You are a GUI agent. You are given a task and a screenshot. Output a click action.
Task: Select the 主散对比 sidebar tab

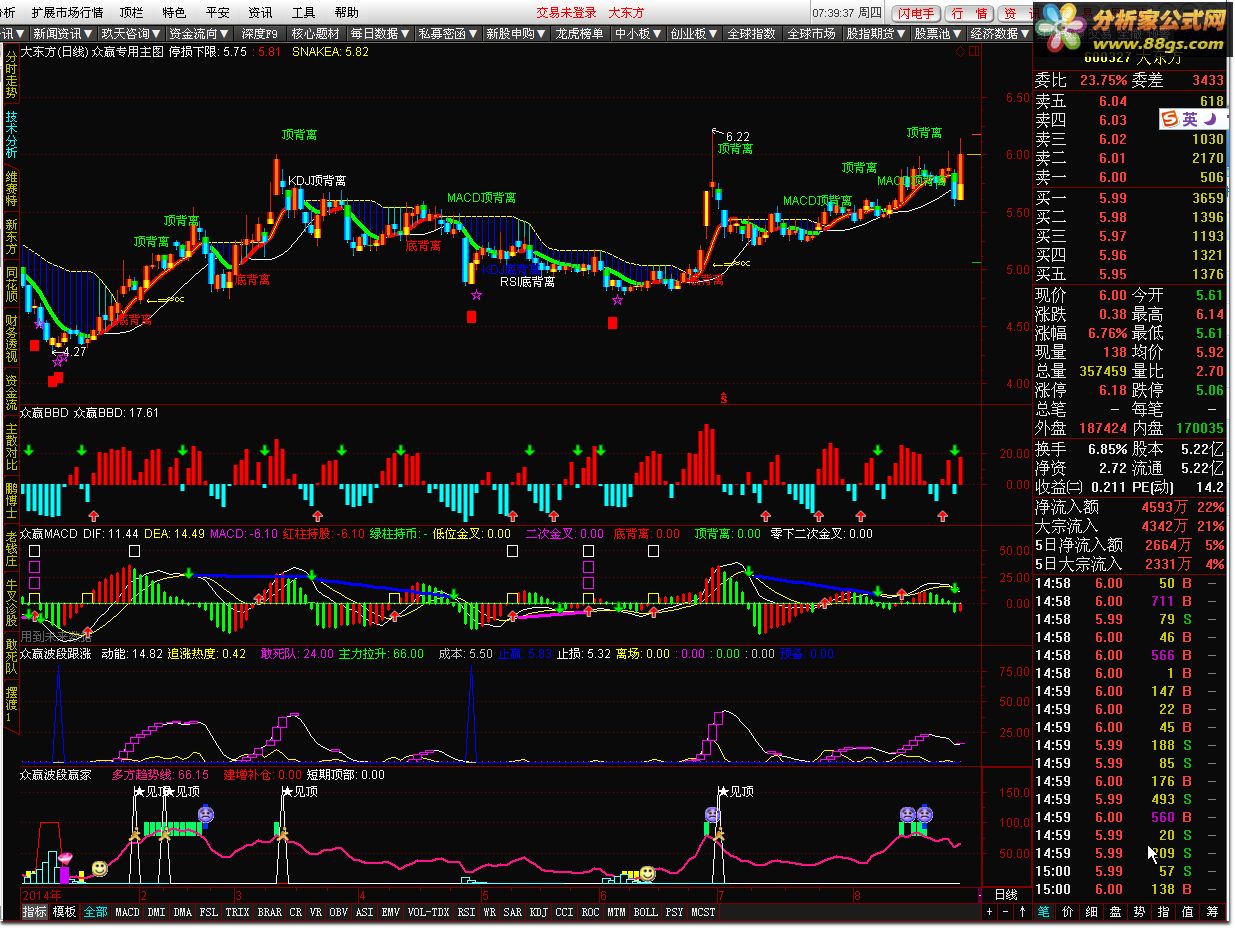click(x=11, y=447)
